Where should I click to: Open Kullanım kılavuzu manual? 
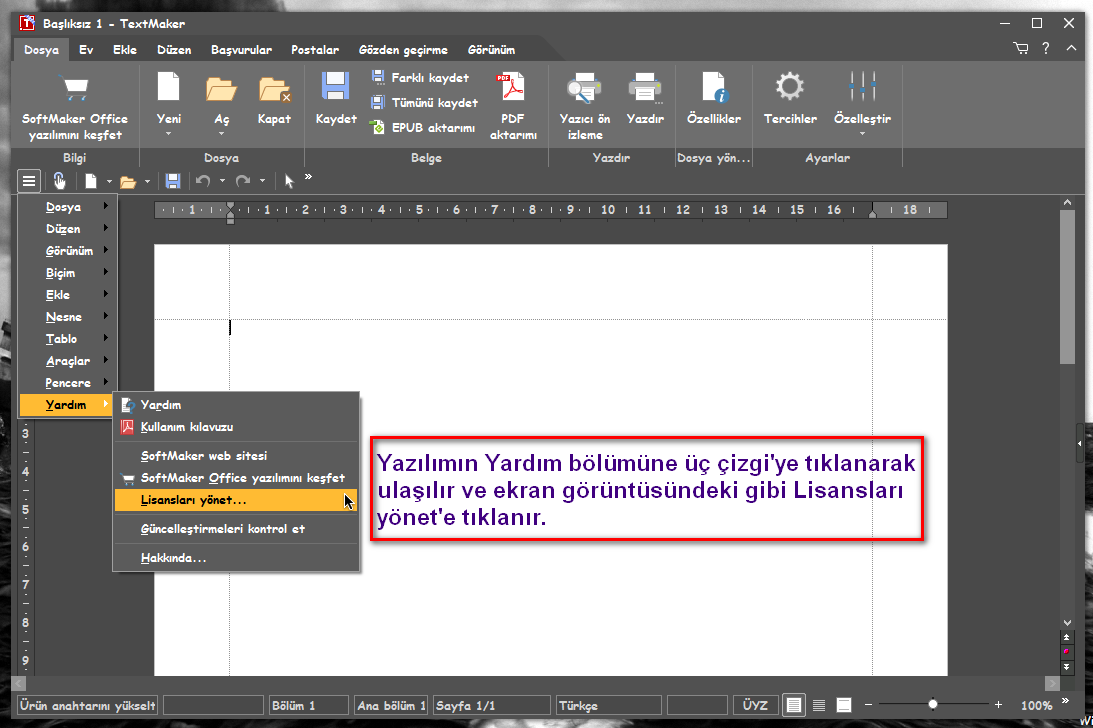click(x=236, y=427)
